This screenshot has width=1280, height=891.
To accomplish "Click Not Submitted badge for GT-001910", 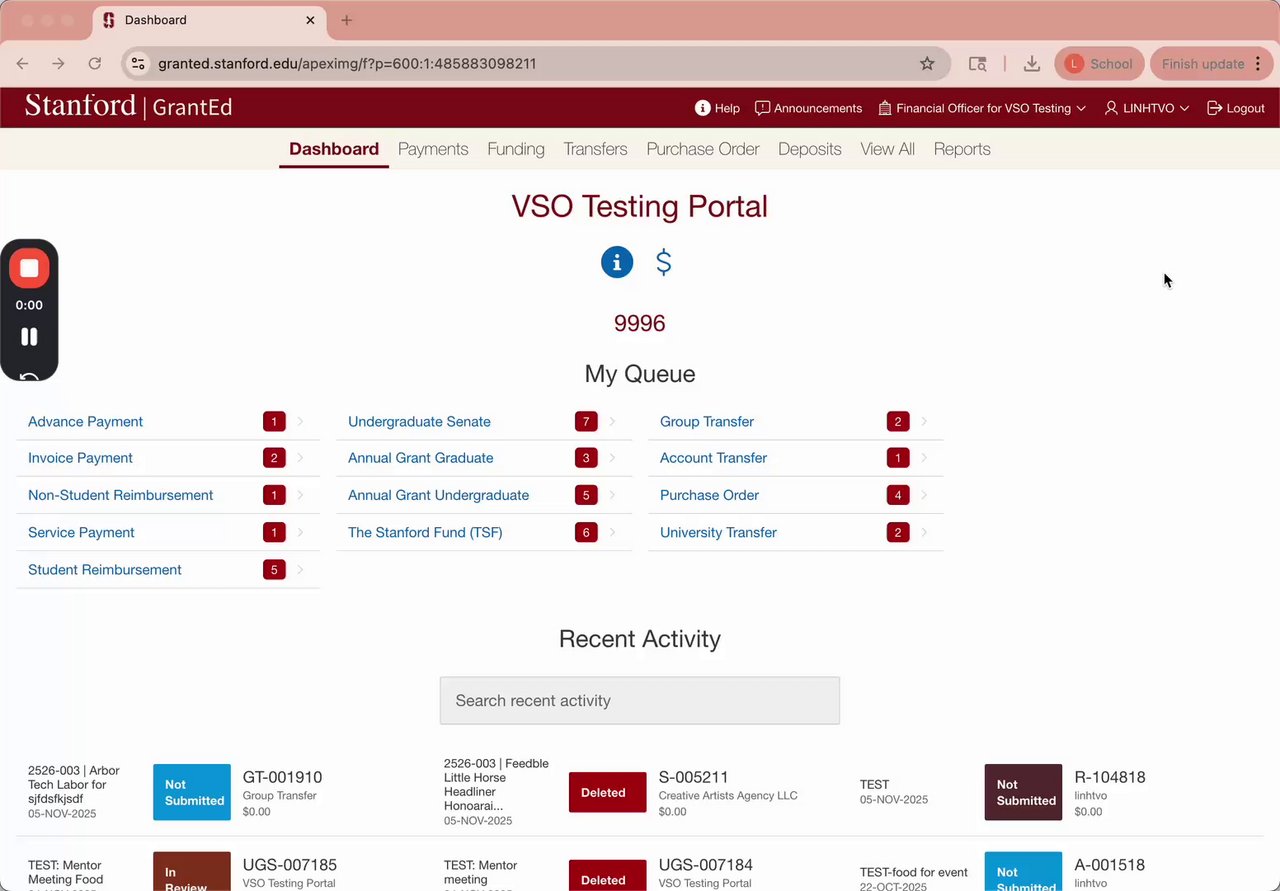I will pos(192,792).
